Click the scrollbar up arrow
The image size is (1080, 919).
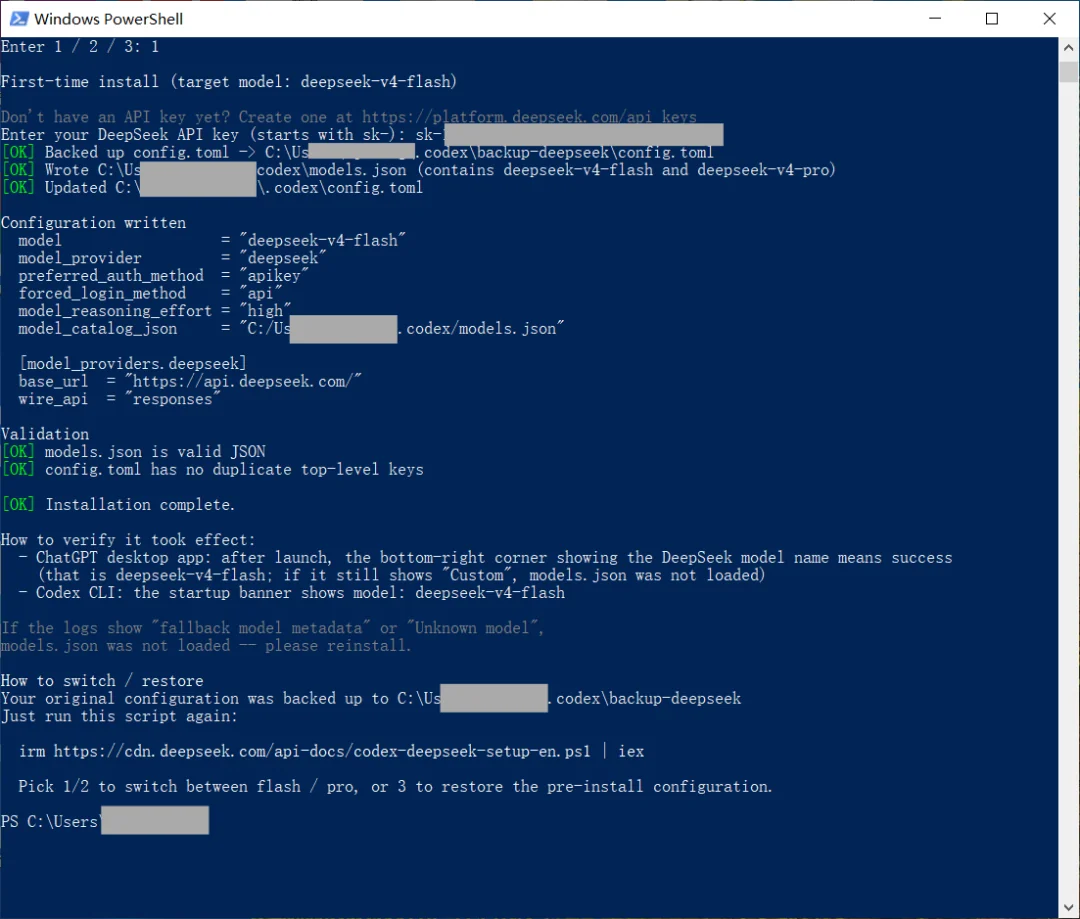point(1068,48)
